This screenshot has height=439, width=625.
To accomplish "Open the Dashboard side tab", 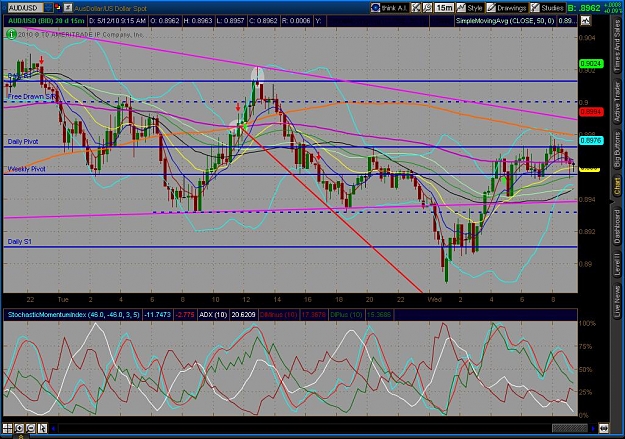I will coord(617,226).
